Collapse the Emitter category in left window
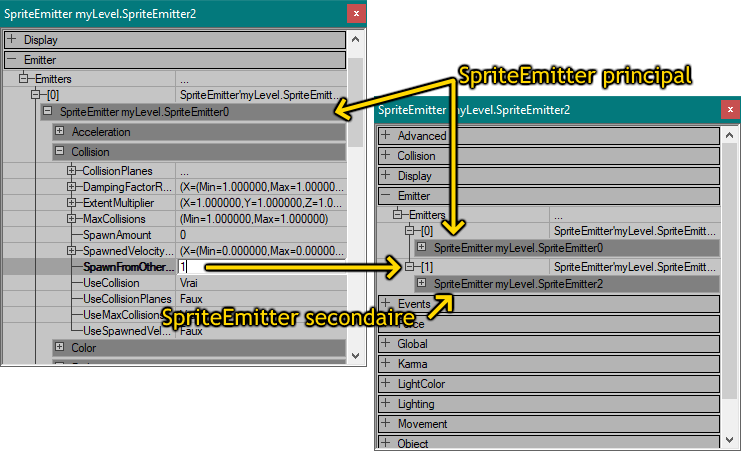741x451 pixels. click(x=12, y=60)
